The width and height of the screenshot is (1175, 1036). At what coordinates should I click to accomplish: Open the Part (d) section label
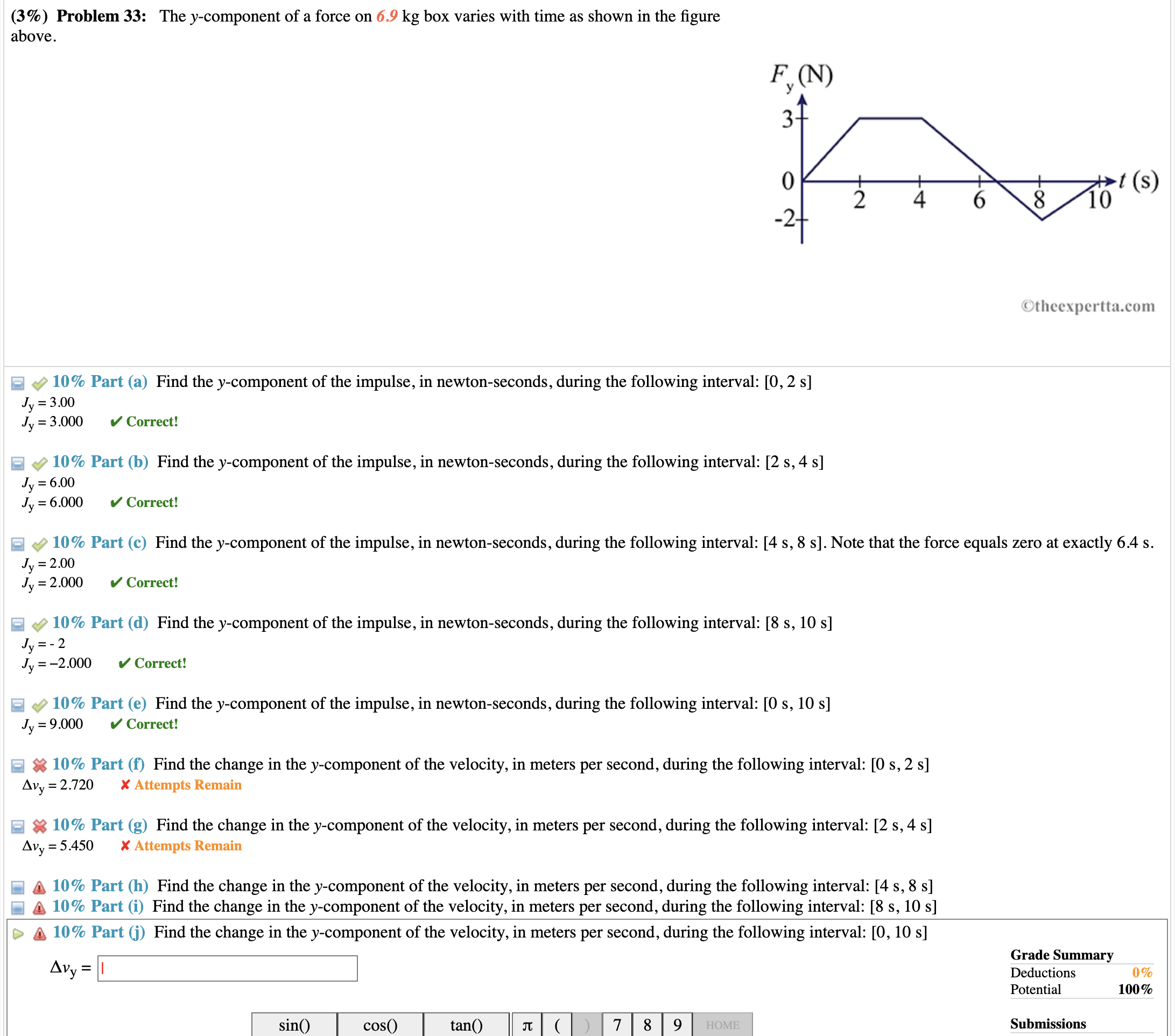click(100, 623)
